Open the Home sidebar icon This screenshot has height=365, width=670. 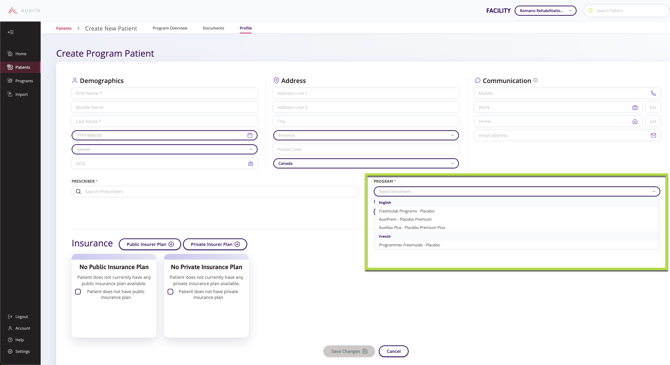click(10, 53)
